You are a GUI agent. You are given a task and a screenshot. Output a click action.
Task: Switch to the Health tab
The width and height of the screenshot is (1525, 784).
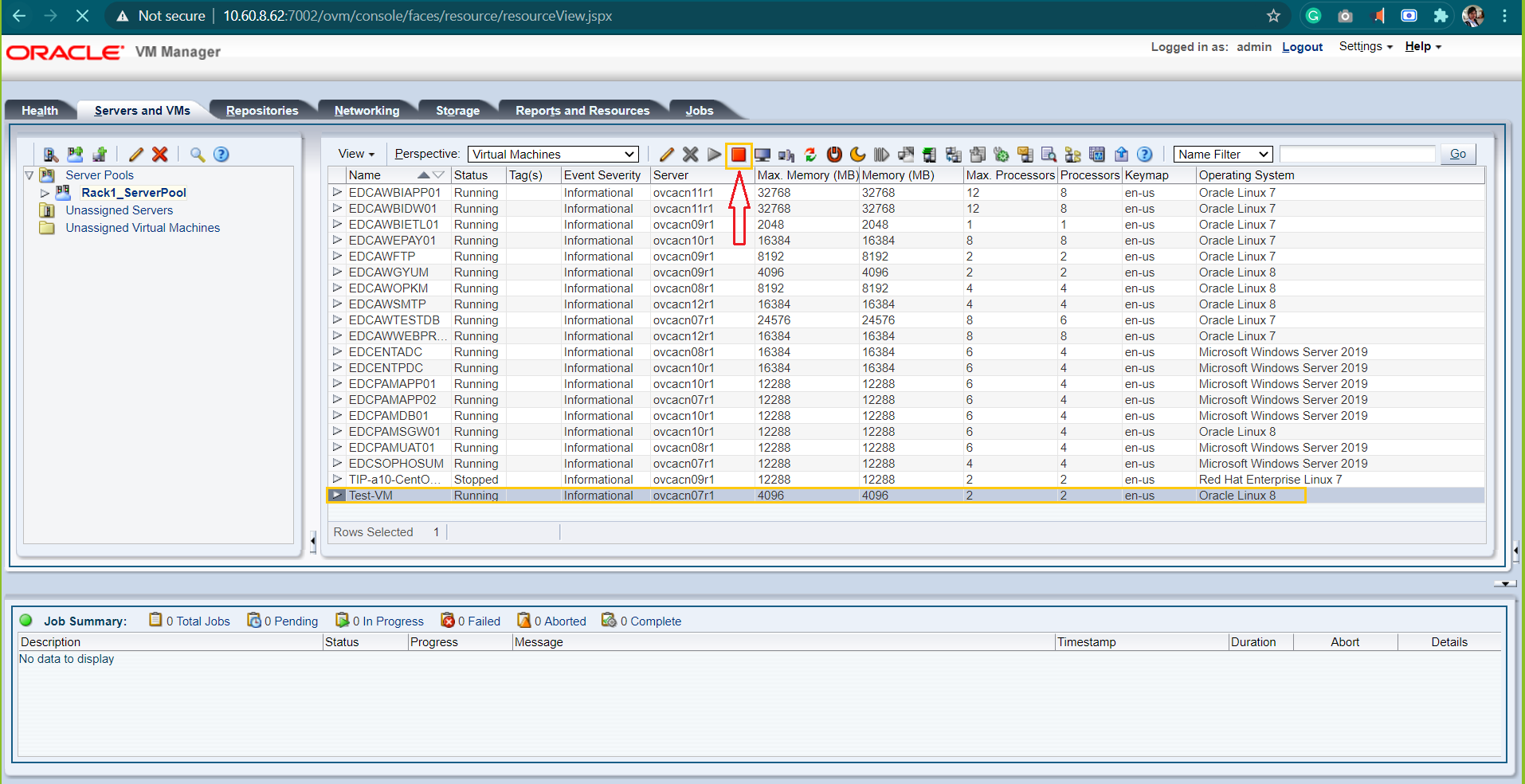click(x=40, y=111)
